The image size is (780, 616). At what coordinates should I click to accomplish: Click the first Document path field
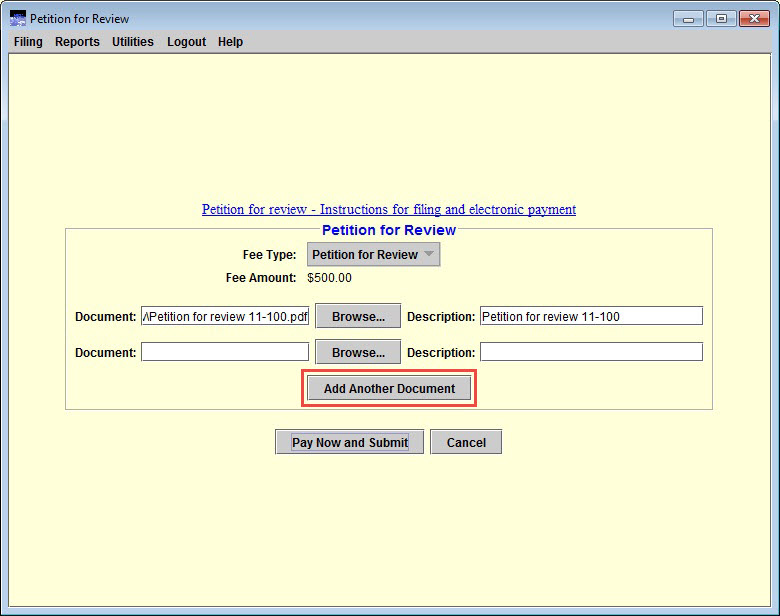click(225, 316)
